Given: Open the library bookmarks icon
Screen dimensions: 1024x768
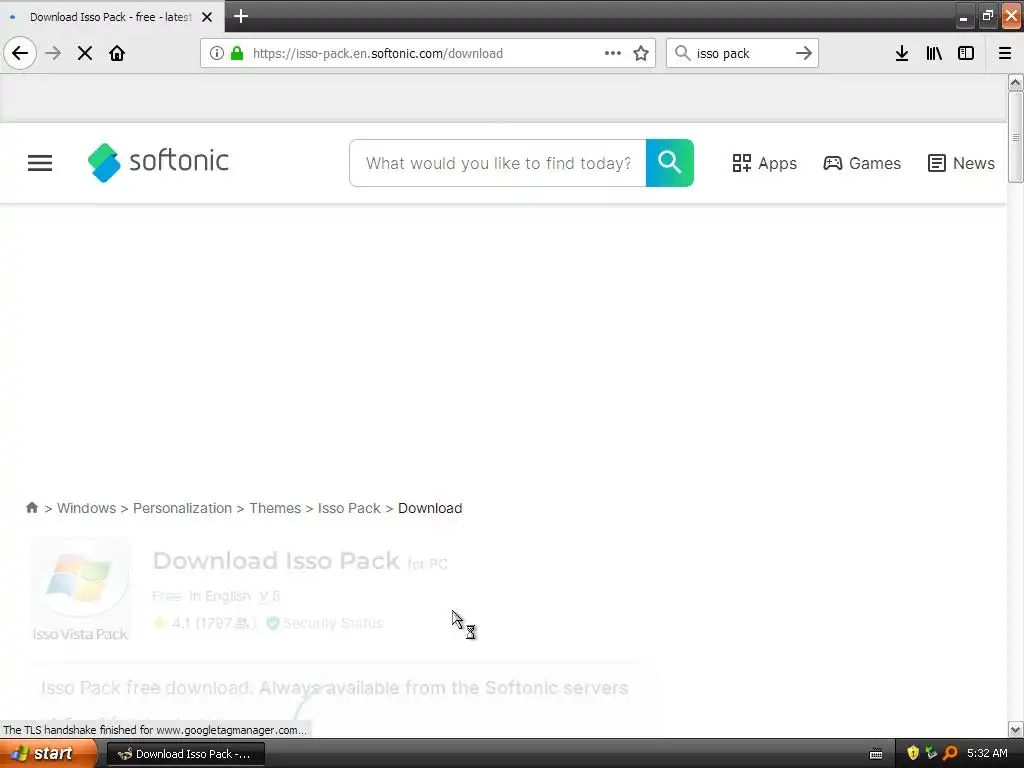Looking at the screenshot, I should (x=934, y=53).
